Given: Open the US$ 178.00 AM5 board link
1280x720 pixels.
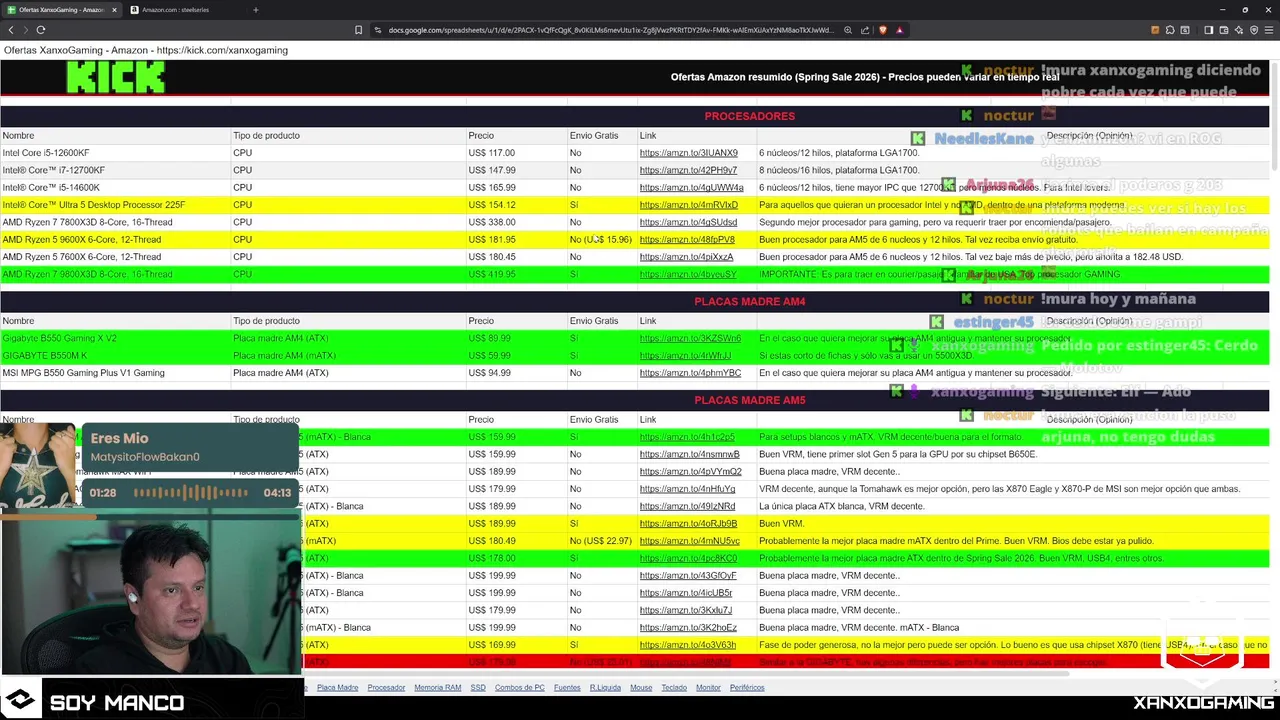Looking at the screenshot, I should [688, 558].
